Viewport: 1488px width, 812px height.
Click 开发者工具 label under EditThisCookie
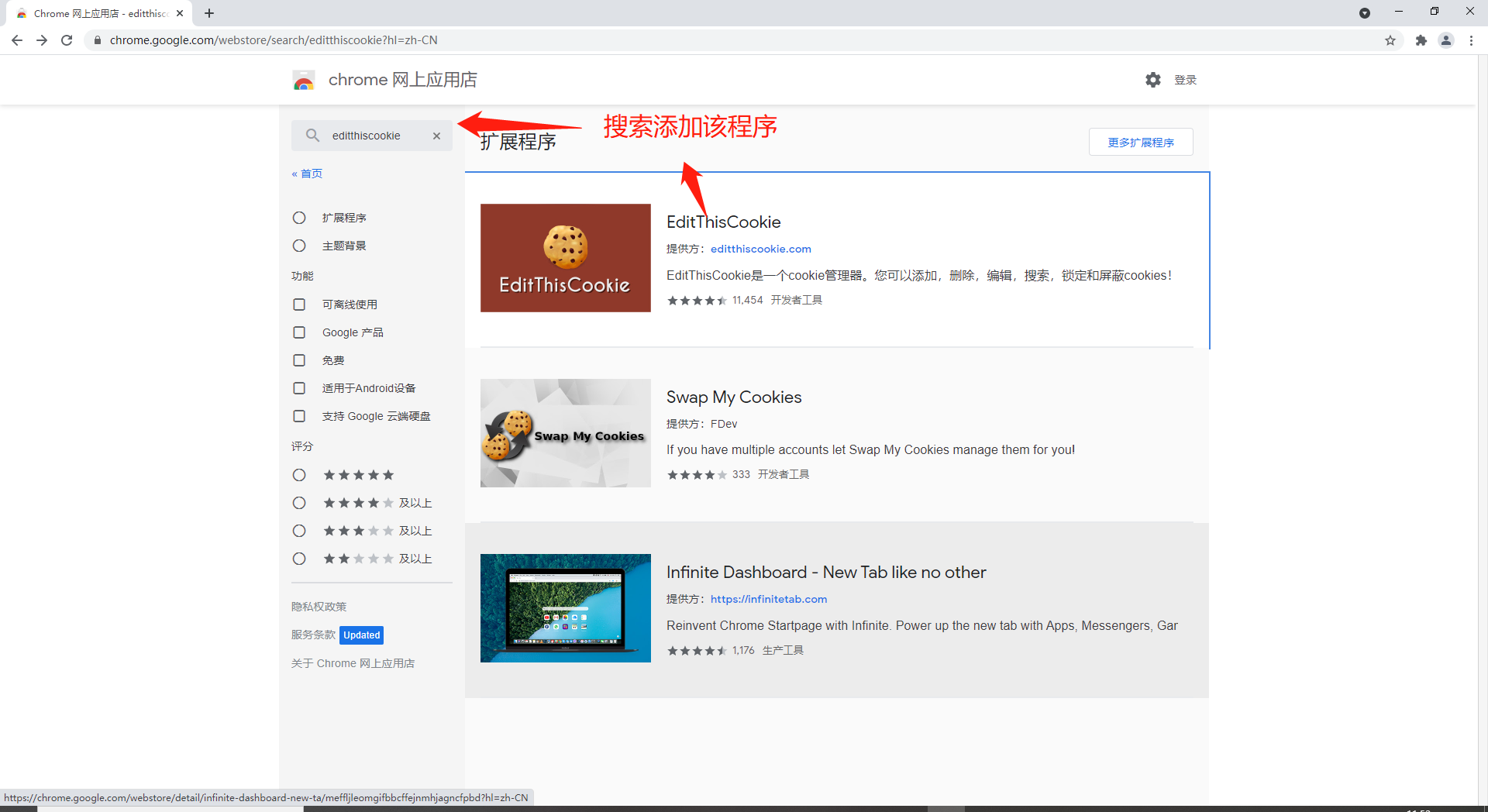click(x=797, y=301)
